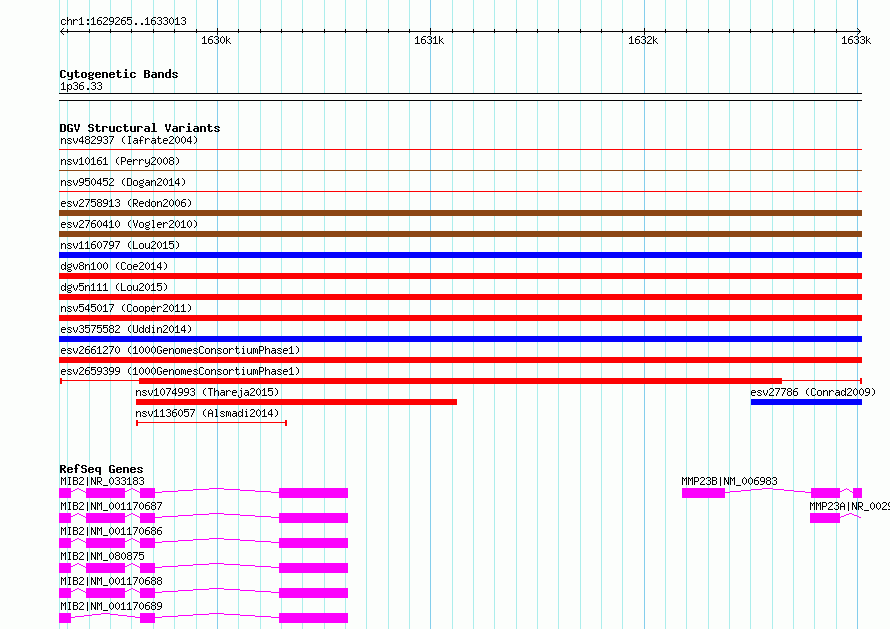
Task: Select the blue esv3575582 variant bar
Action: (460, 339)
